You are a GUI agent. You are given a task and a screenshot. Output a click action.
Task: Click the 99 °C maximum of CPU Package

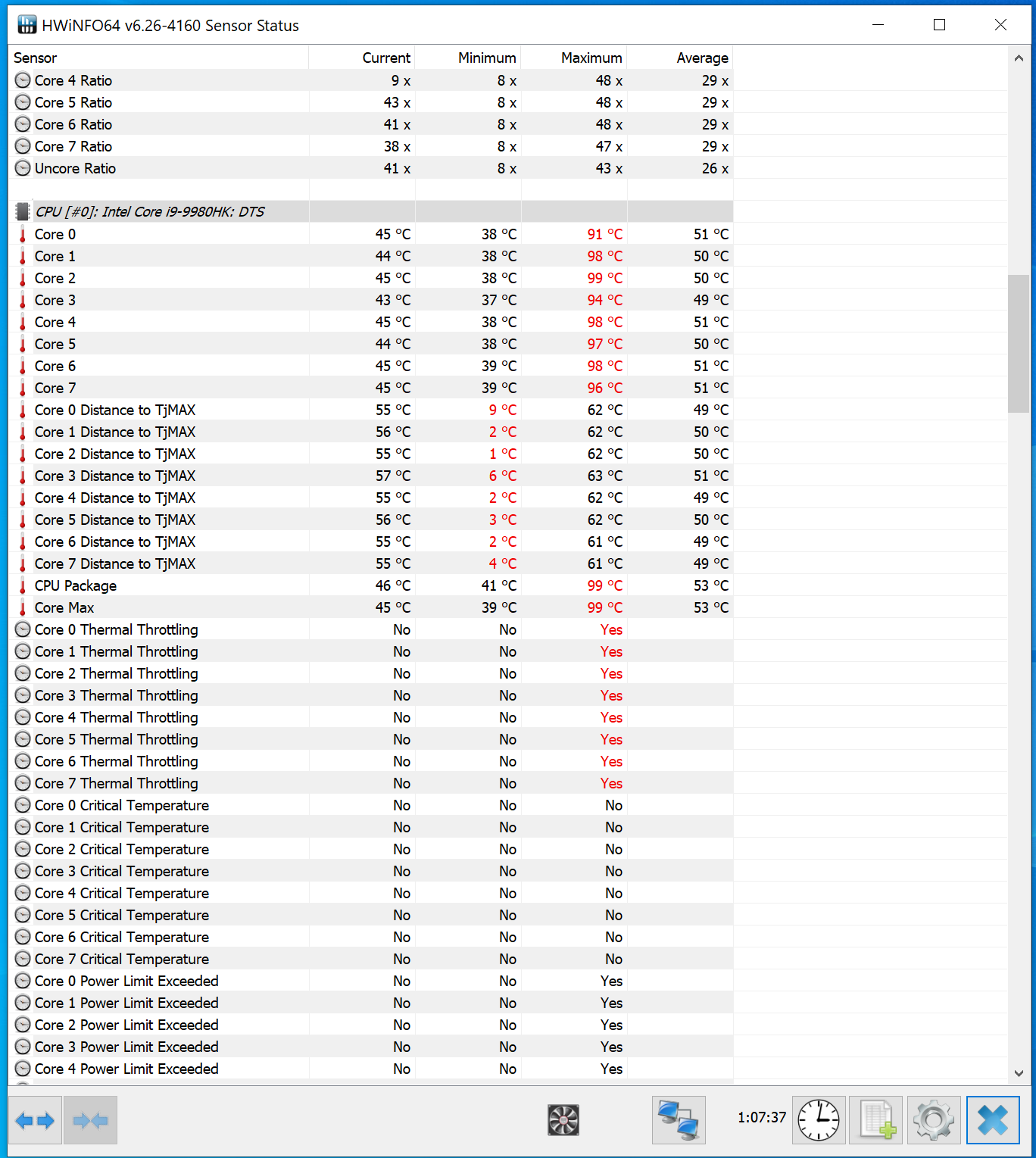(604, 585)
